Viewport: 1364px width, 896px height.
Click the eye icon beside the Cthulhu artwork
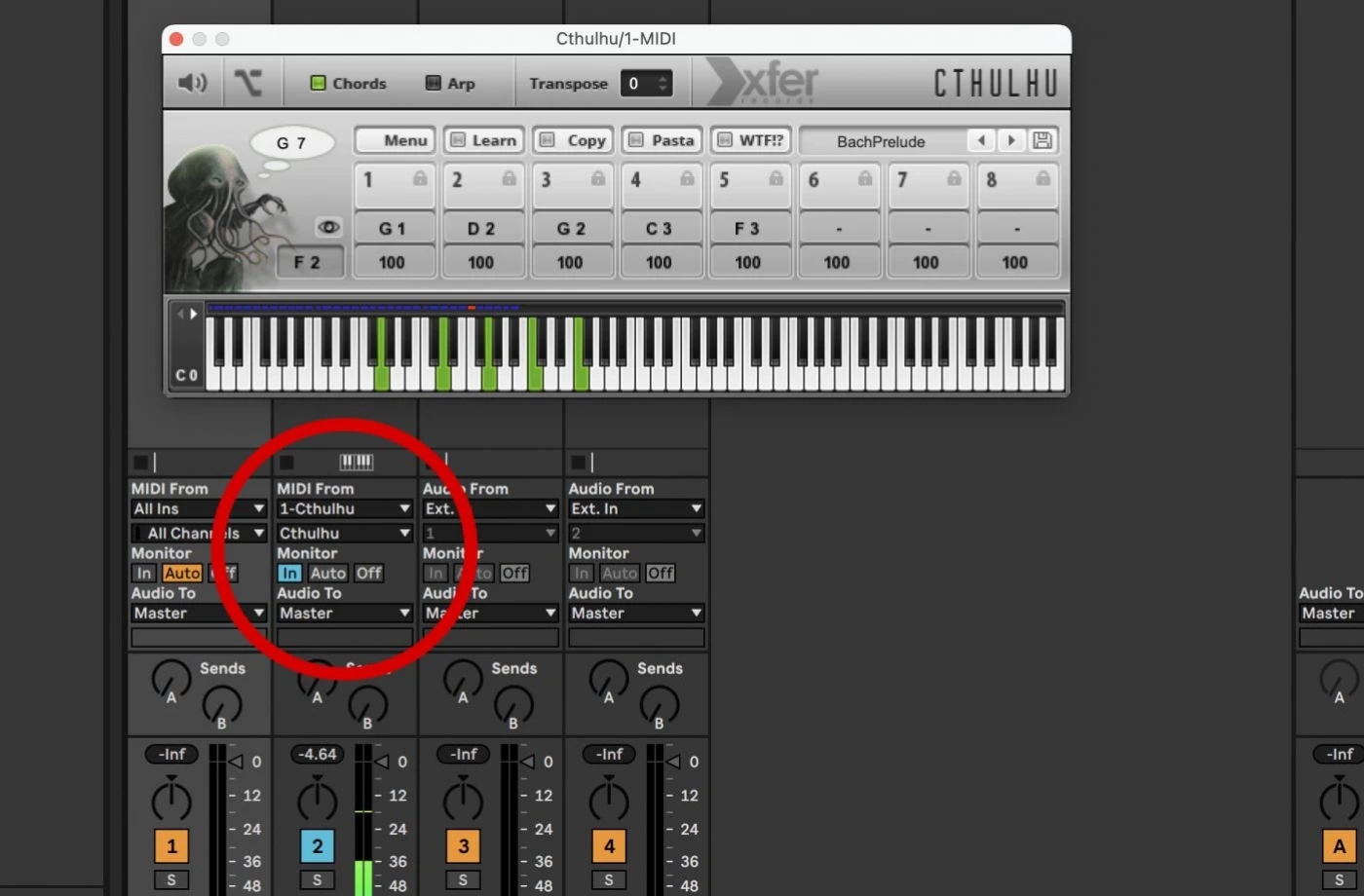[329, 227]
